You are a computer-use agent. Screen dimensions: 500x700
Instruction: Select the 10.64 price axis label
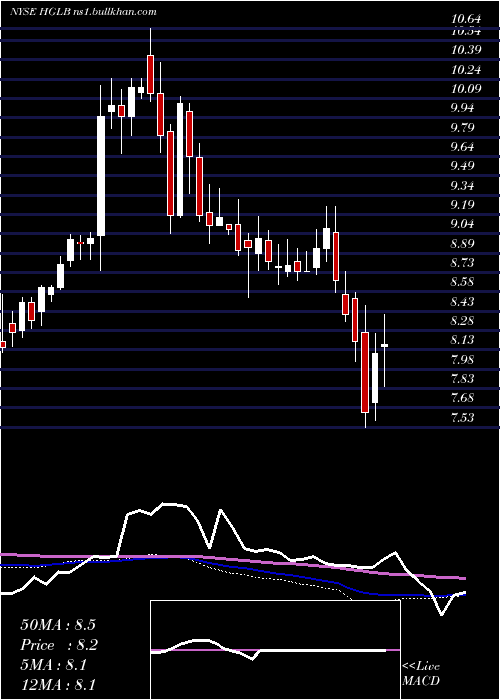466,19
